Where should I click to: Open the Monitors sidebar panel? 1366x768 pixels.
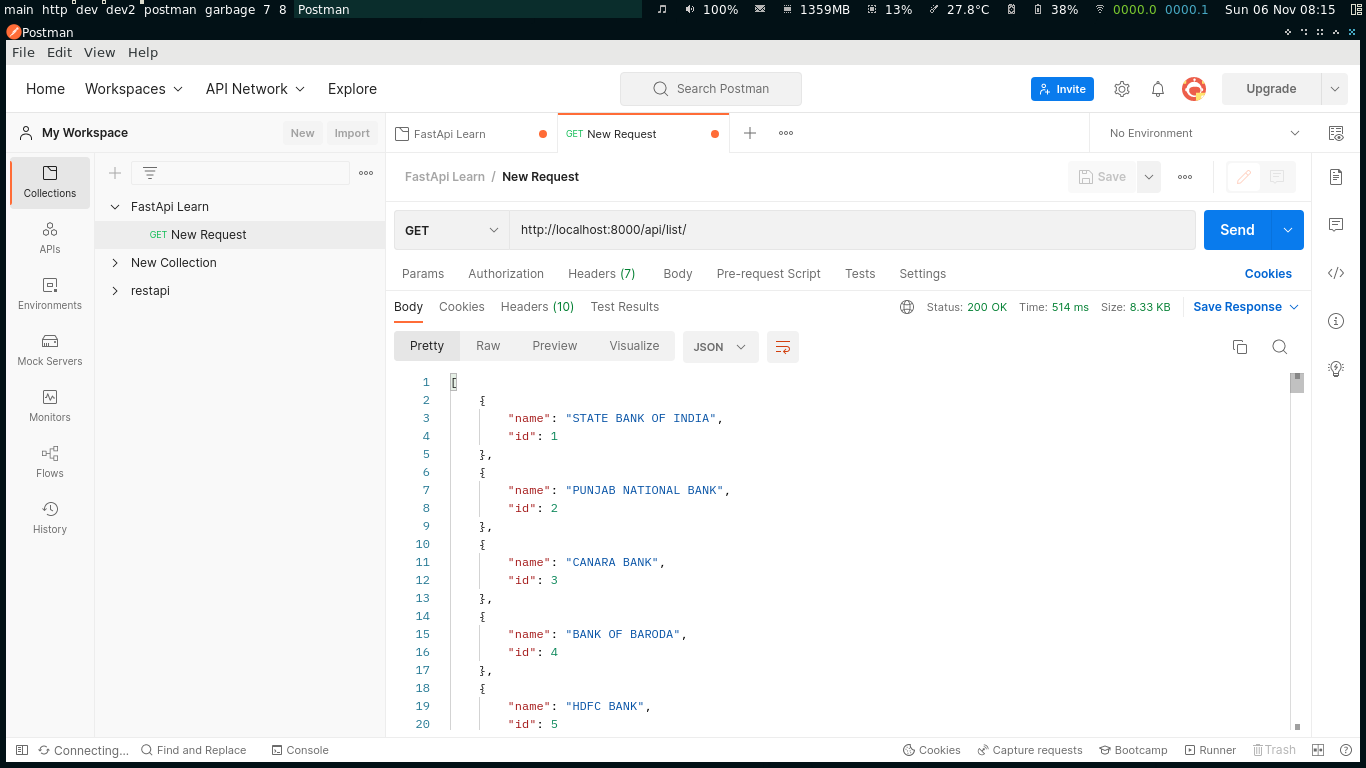click(50, 406)
